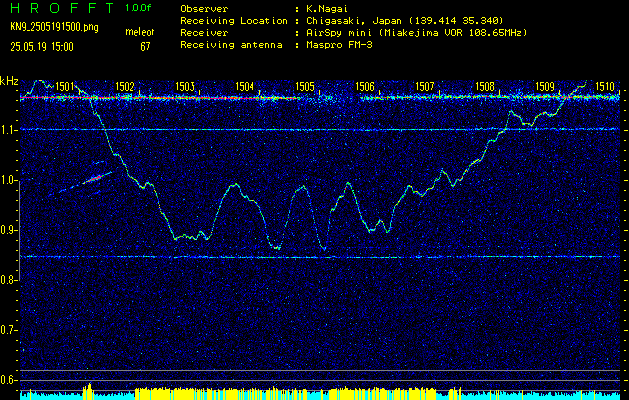Screen dimensions: 629x400
Task: Click the 1504 time marker
Action: point(245,86)
